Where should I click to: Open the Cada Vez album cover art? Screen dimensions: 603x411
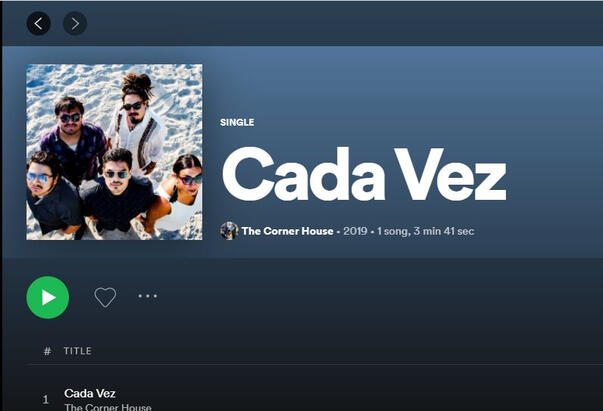click(114, 152)
